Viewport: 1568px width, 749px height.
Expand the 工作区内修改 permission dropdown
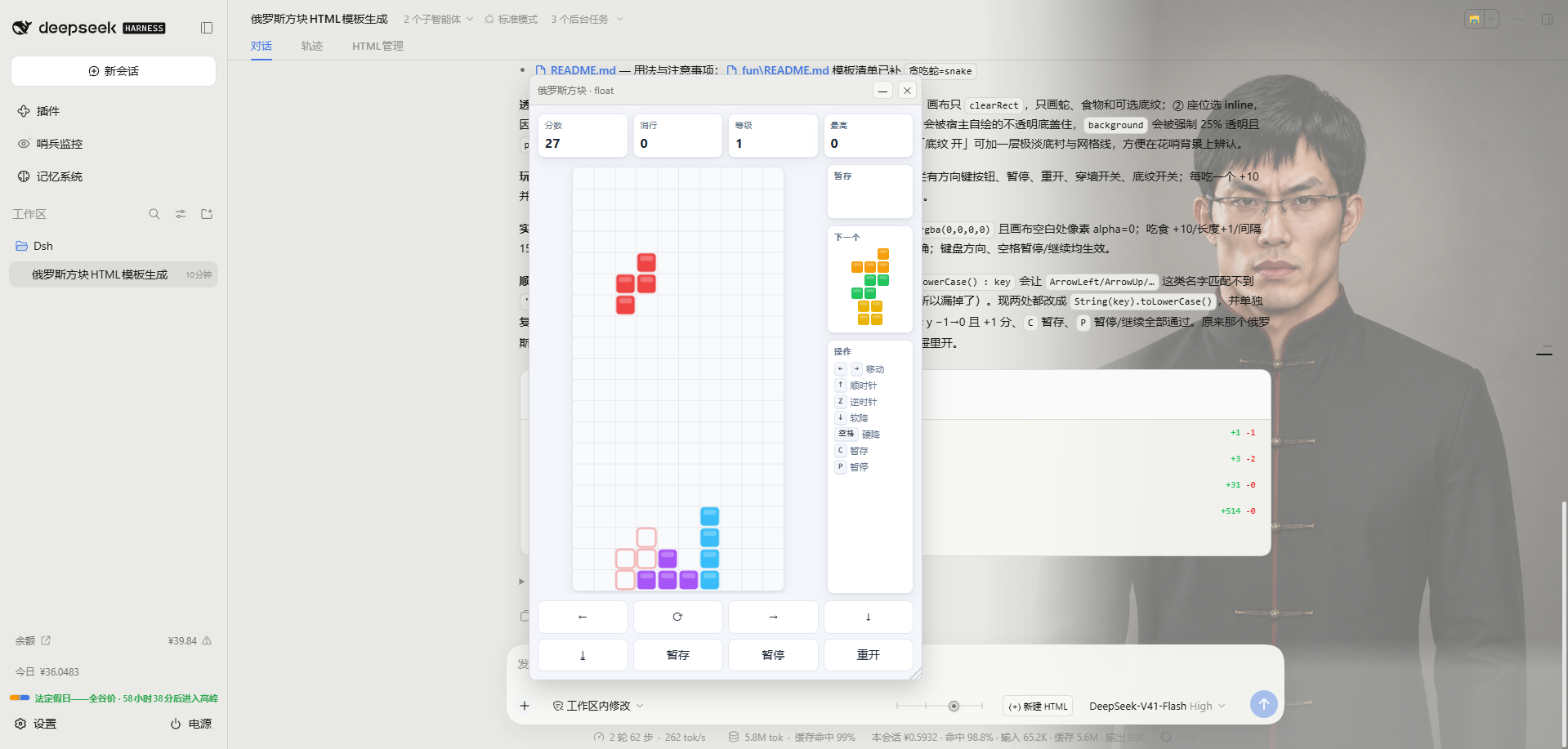[x=598, y=706]
